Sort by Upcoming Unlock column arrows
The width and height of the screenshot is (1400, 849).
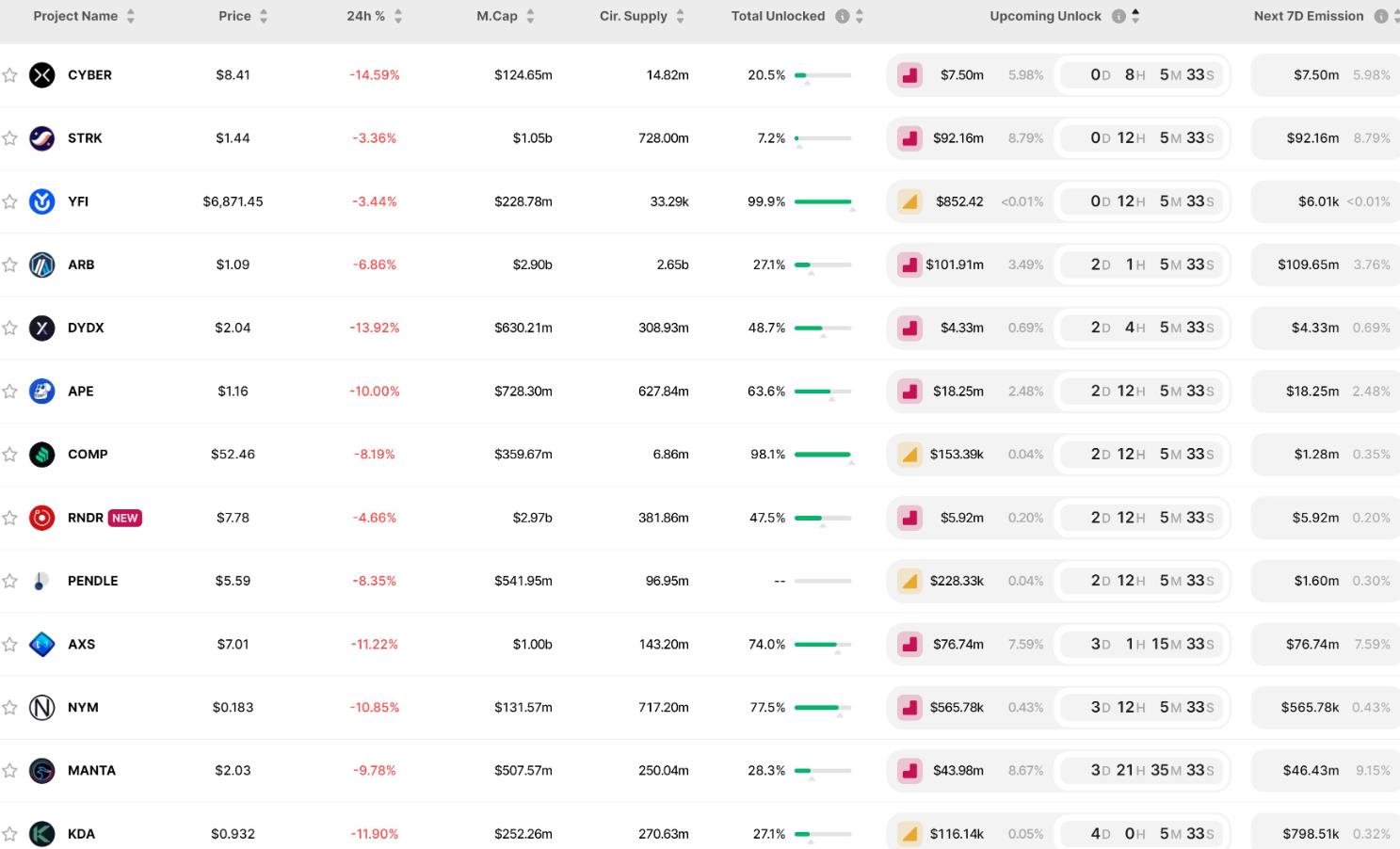(1135, 16)
